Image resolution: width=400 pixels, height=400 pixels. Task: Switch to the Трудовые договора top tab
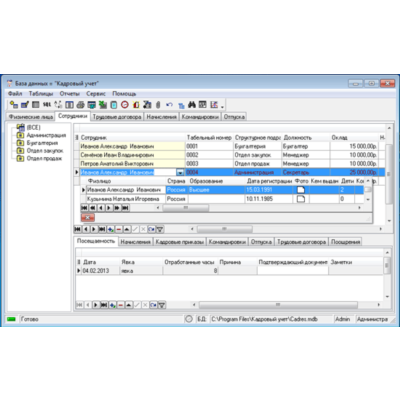[117, 117]
